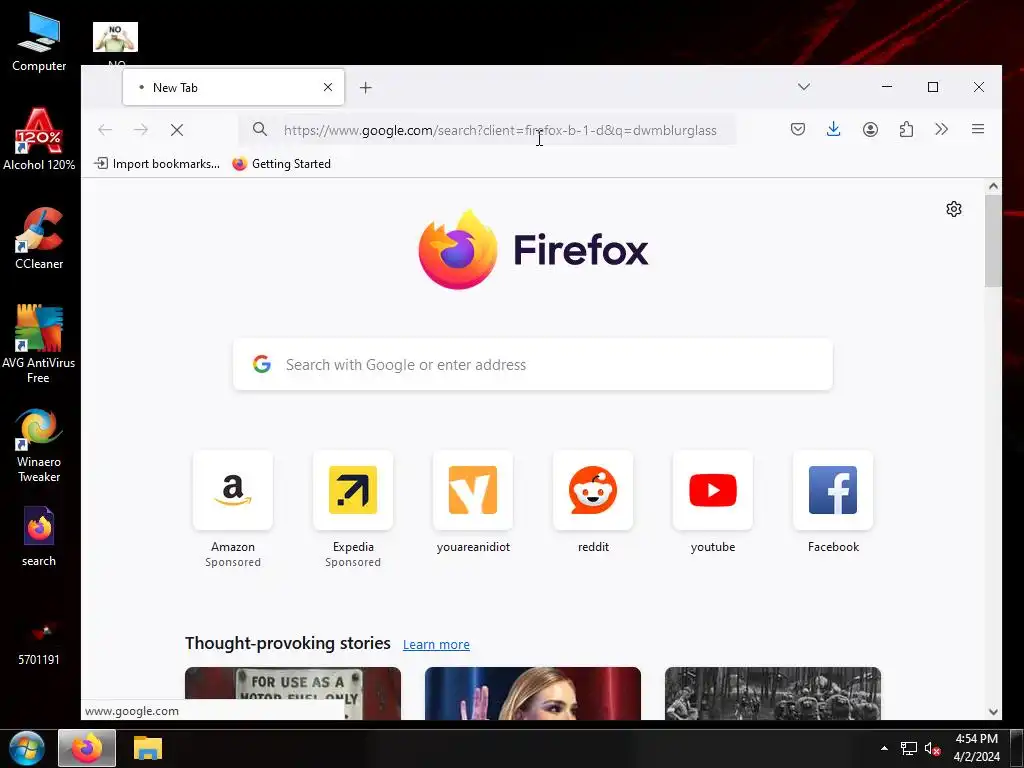Open File Explorer from the taskbar
The width and height of the screenshot is (1024, 768).
point(148,748)
